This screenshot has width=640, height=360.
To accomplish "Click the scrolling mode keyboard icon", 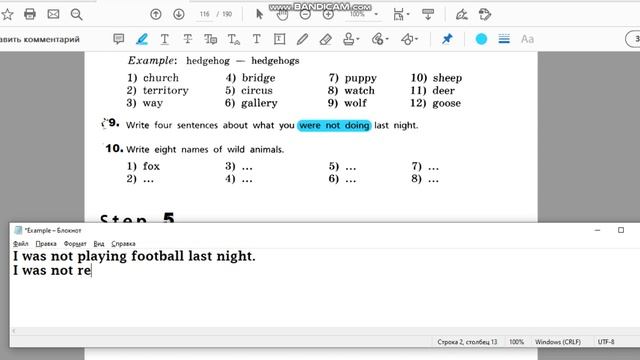I will click(428, 15).
